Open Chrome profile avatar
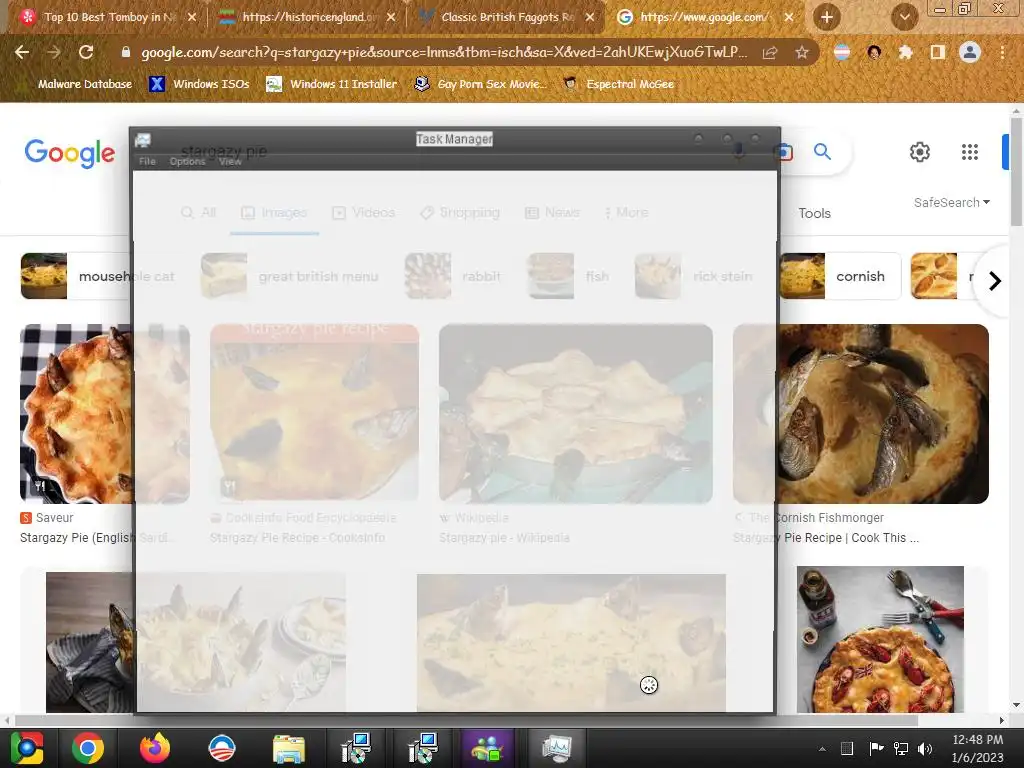This screenshot has width=1024, height=768. [970, 52]
